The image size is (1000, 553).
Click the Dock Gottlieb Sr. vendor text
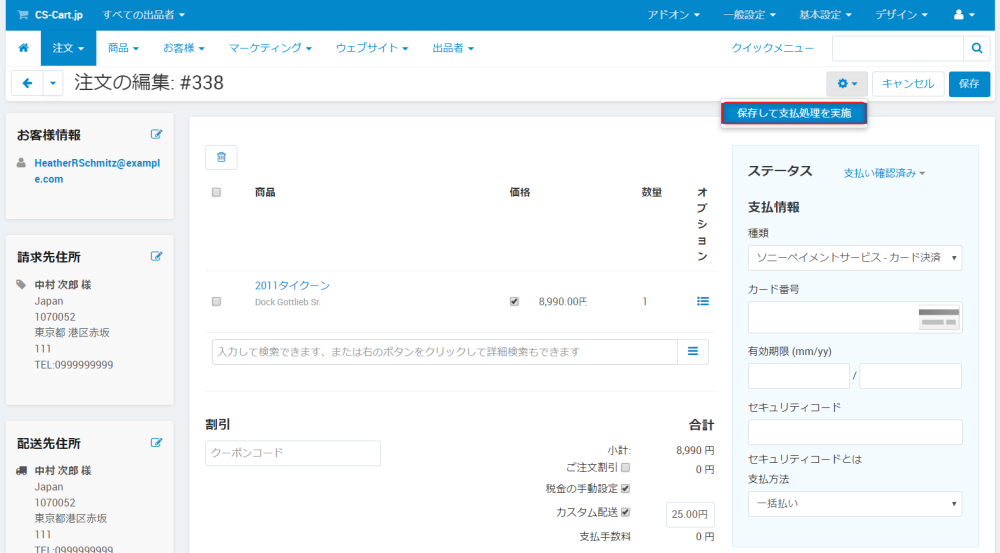(x=288, y=302)
